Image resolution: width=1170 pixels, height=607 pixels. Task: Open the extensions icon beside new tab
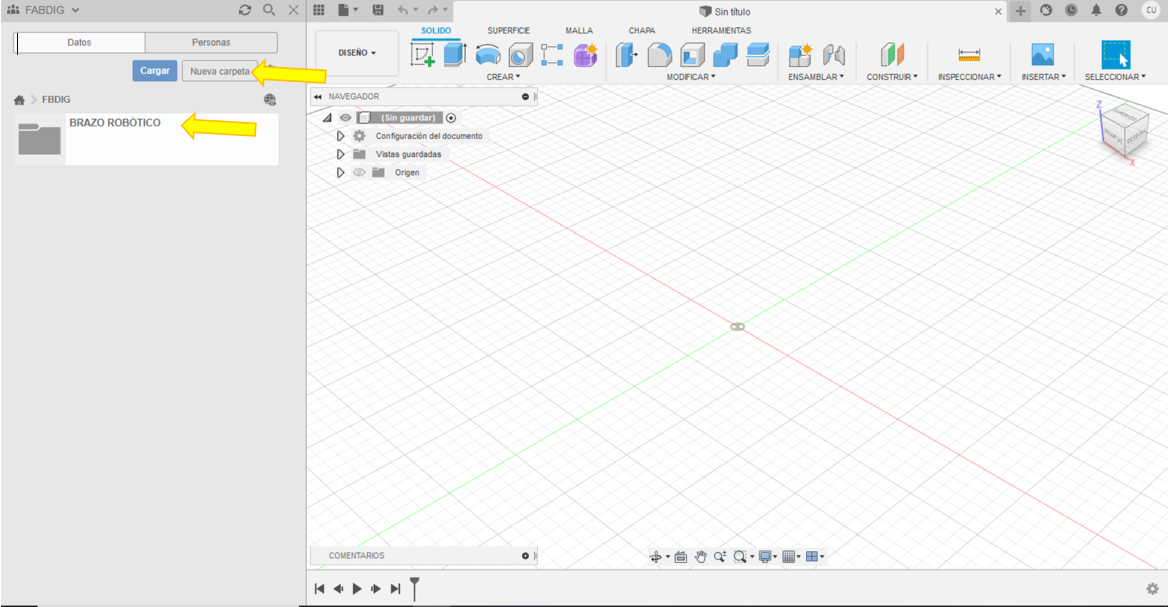click(x=1046, y=10)
